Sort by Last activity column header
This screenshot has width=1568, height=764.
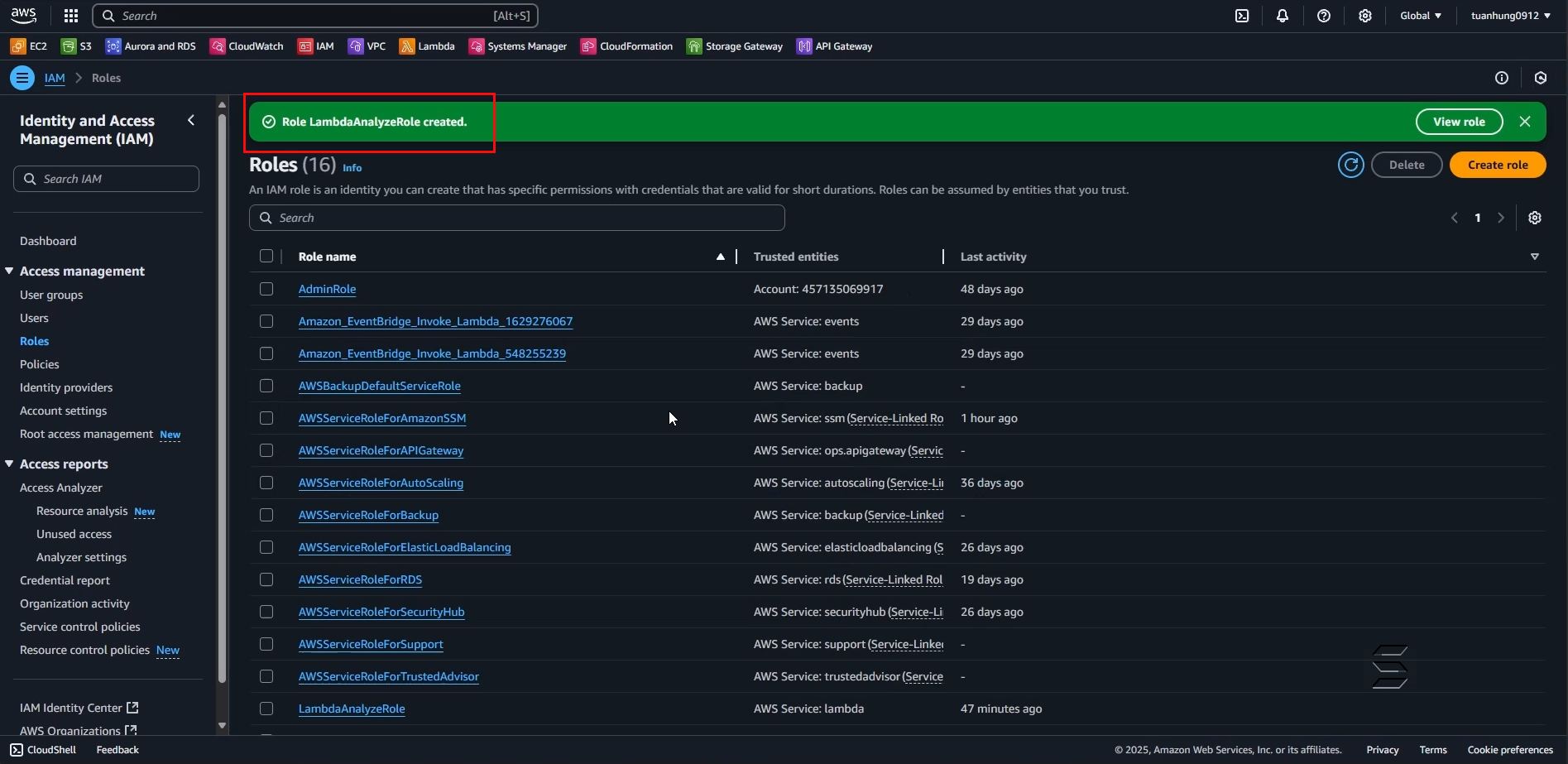pyautogui.click(x=994, y=257)
